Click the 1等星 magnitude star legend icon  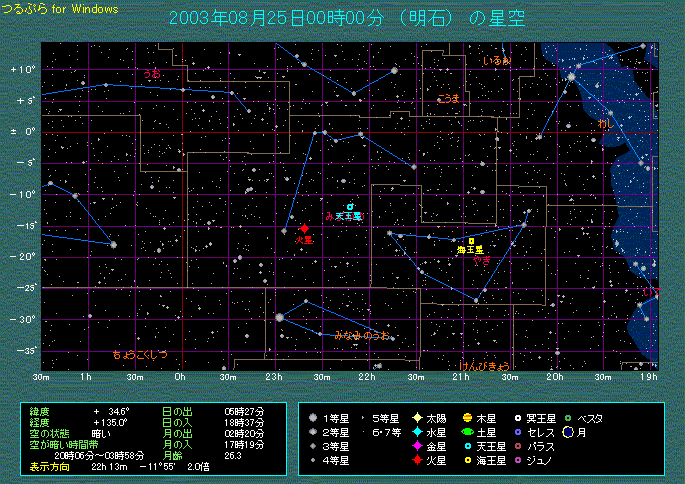click(313, 417)
